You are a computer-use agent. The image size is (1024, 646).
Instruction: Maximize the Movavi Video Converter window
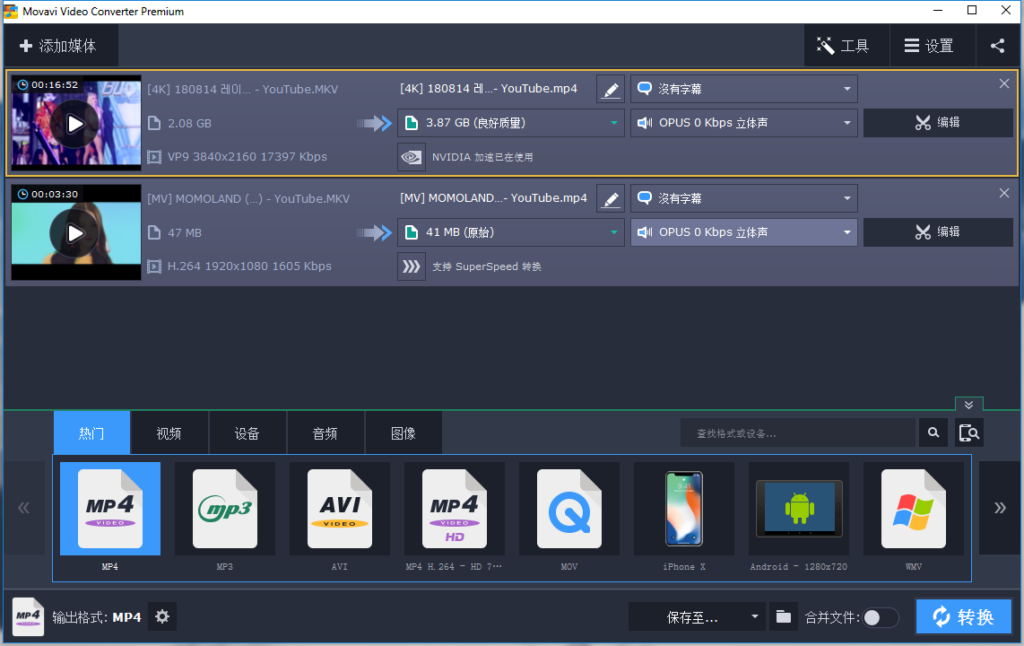(x=972, y=10)
